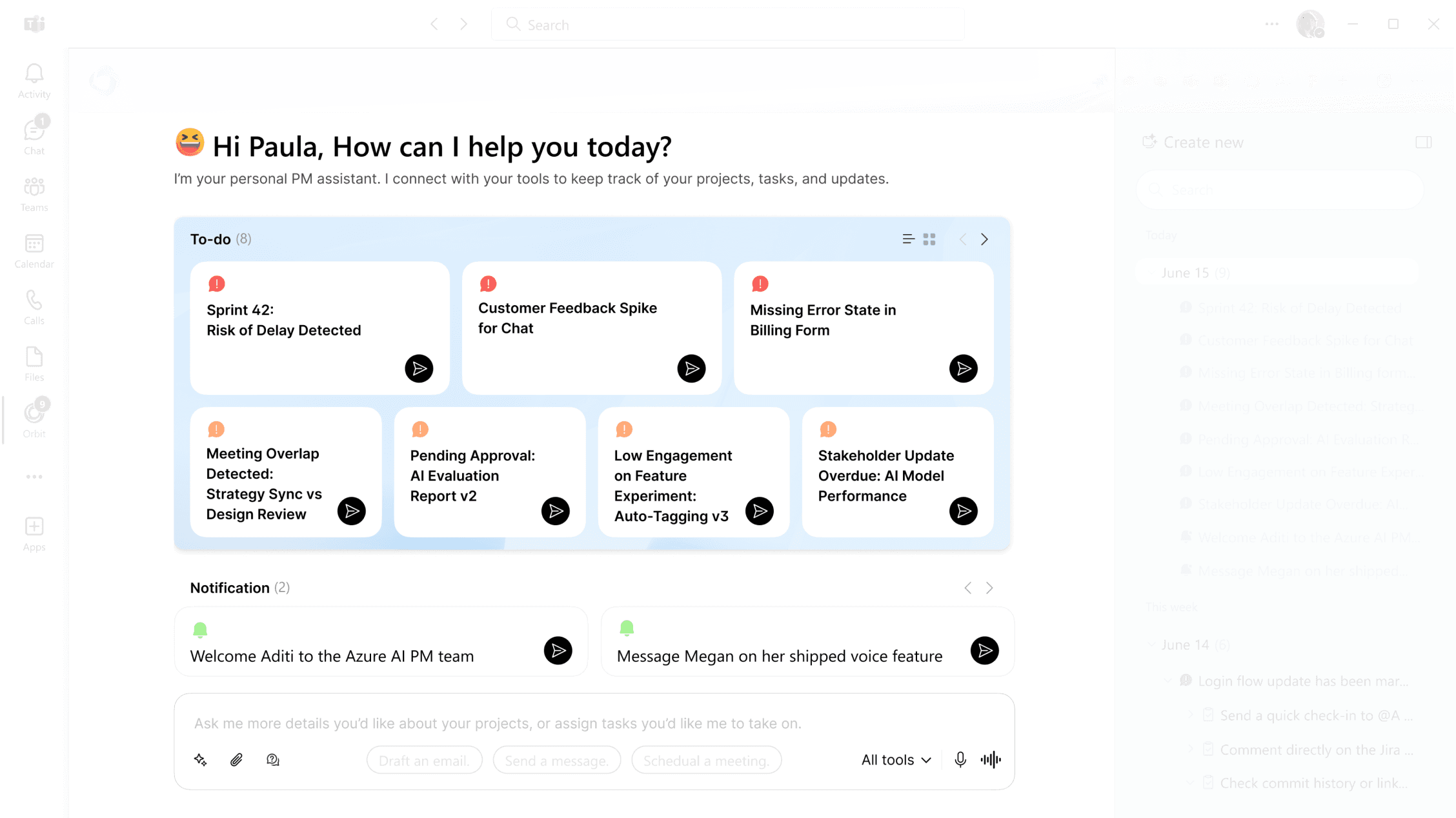The width and height of the screenshot is (1456, 818).
Task: Click the microphone dictation icon
Action: 960,759
